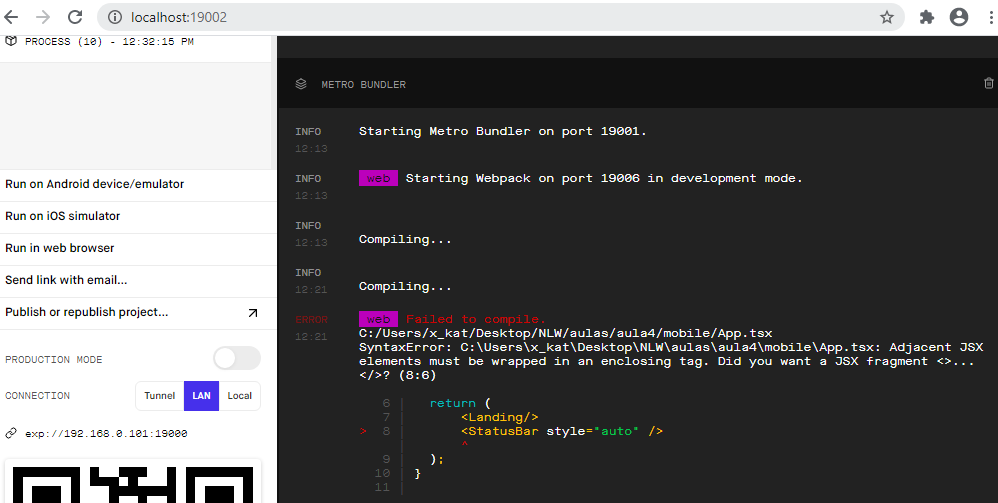Click the red ERROR label at 12:21
Screen dimensions: 998x503
[x=311, y=320]
